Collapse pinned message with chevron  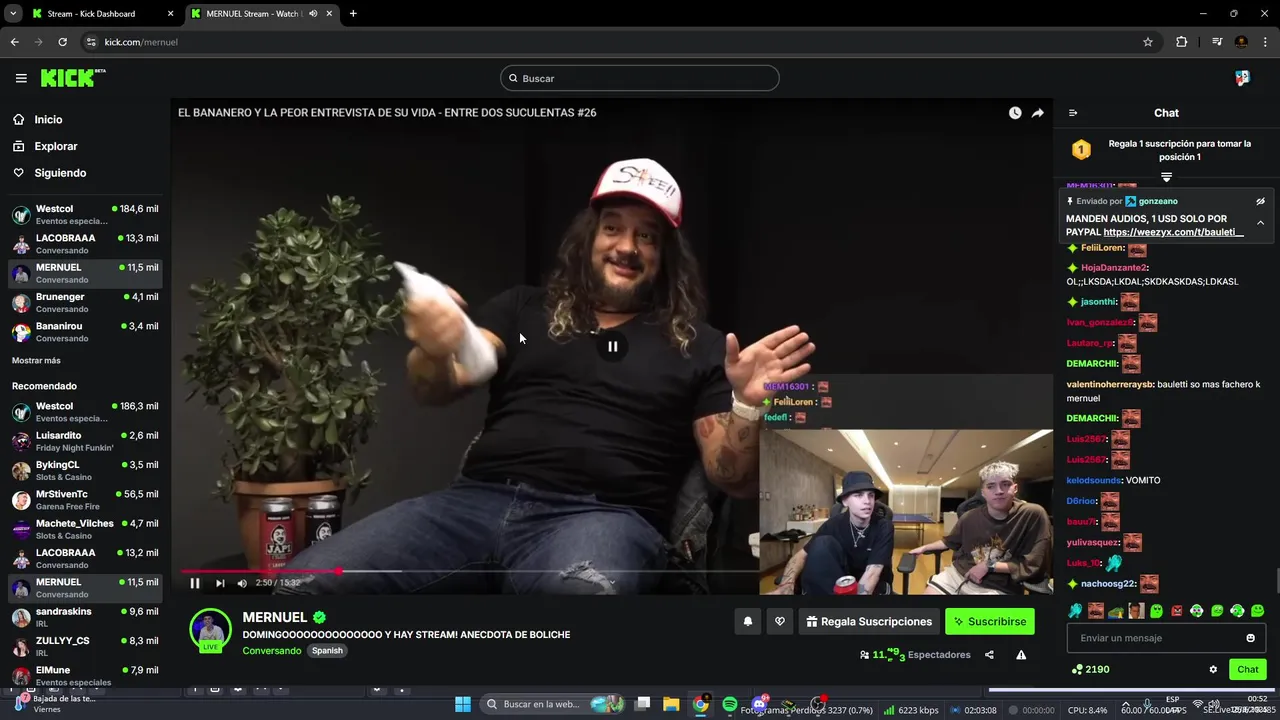point(1261,222)
